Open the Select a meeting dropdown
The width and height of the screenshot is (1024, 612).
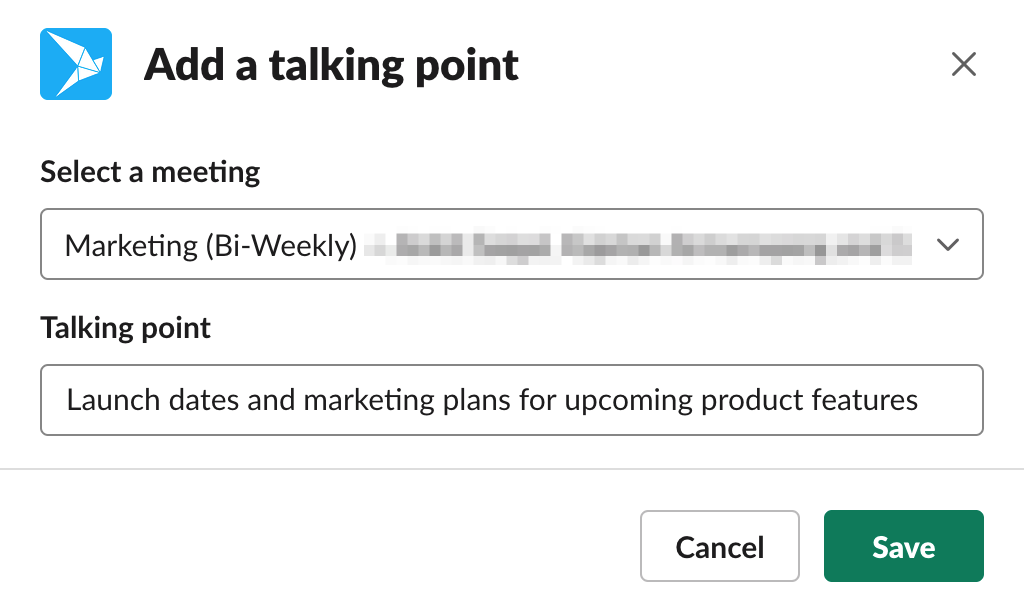click(x=511, y=244)
